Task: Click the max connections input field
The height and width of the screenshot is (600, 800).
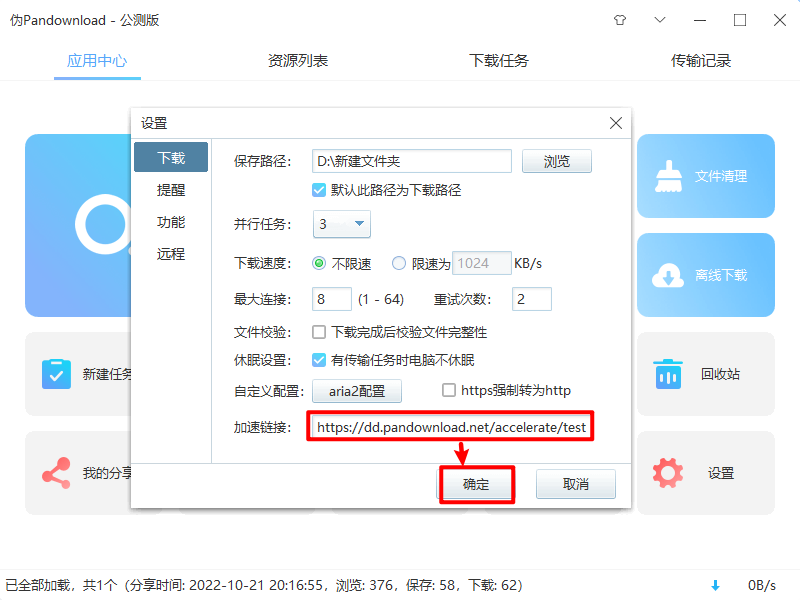Action: pyautogui.click(x=332, y=299)
